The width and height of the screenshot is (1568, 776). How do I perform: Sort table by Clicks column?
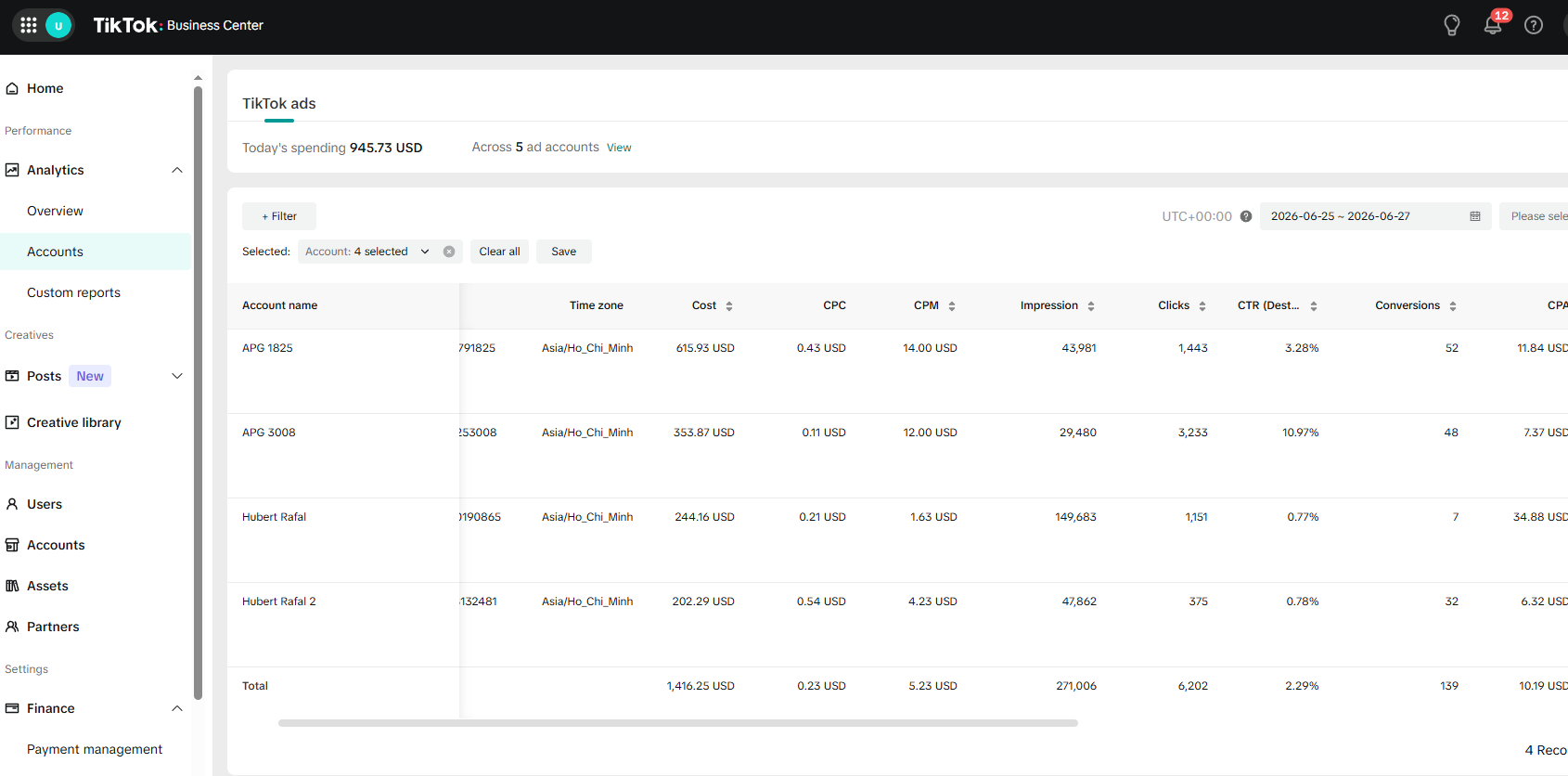tap(1202, 305)
